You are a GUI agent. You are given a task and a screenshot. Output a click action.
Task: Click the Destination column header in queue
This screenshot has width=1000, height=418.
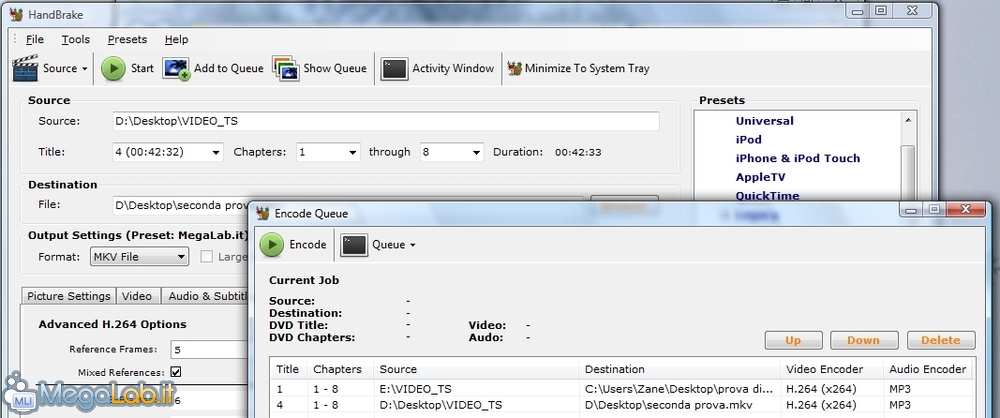pyautogui.click(x=680, y=369)
